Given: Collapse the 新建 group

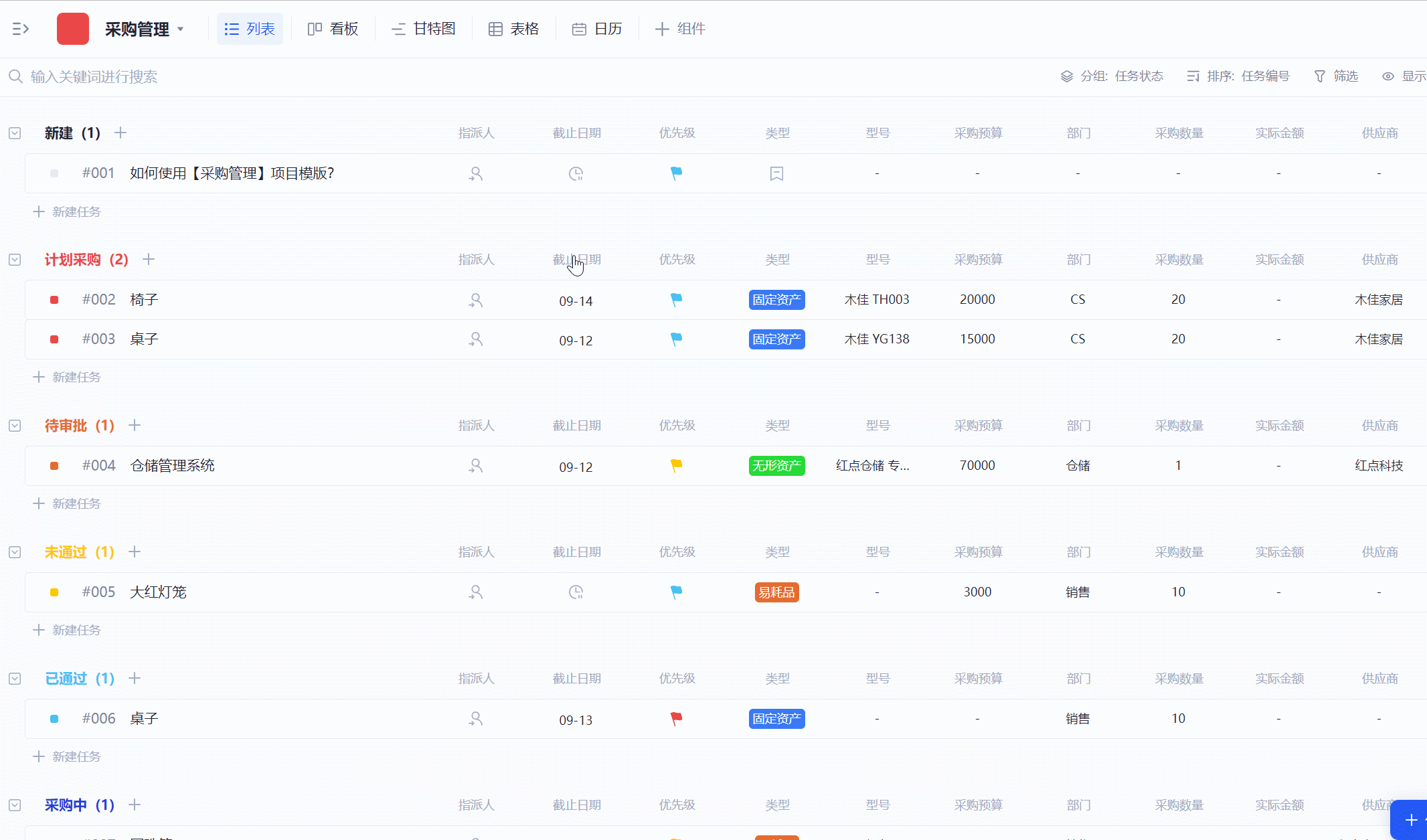Looking at the screenshot, I should 15,133.
